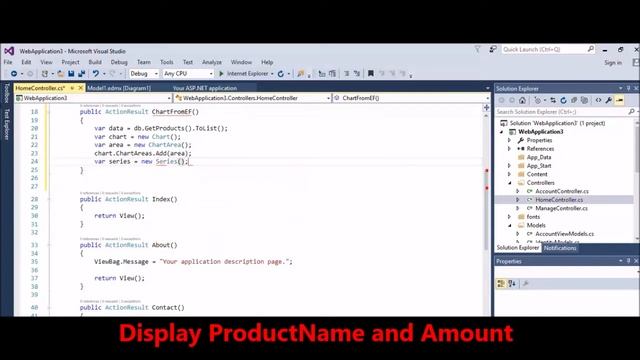640x360 pixels.
Task: Expand the References node in Solution Explorer
Action: click(509, 149)
